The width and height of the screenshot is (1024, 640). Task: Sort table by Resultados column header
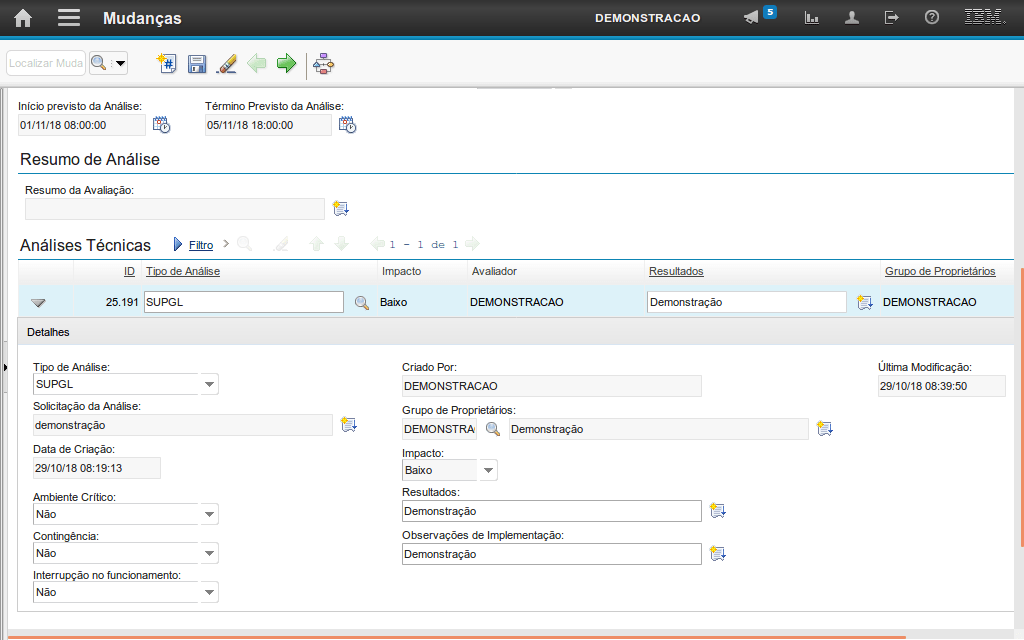[676, 271]
